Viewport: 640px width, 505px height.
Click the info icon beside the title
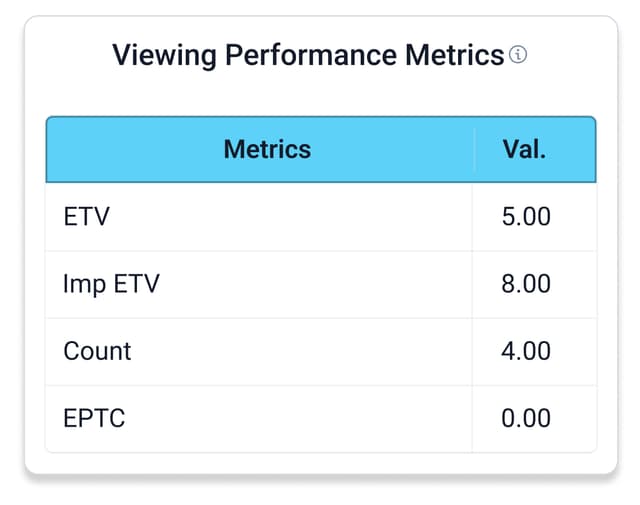(x=517, y=55)
